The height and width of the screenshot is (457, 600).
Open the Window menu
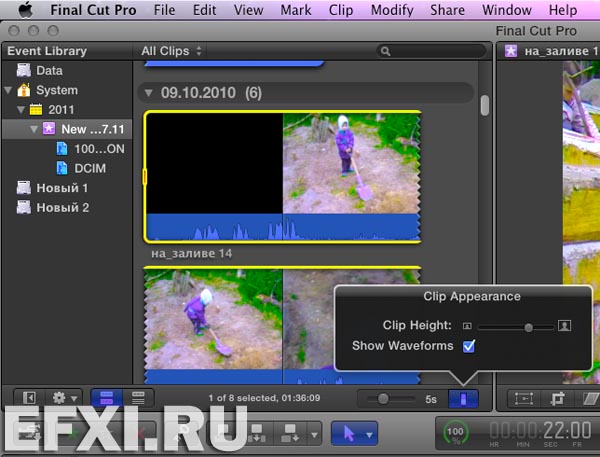(x=507, y=10)
